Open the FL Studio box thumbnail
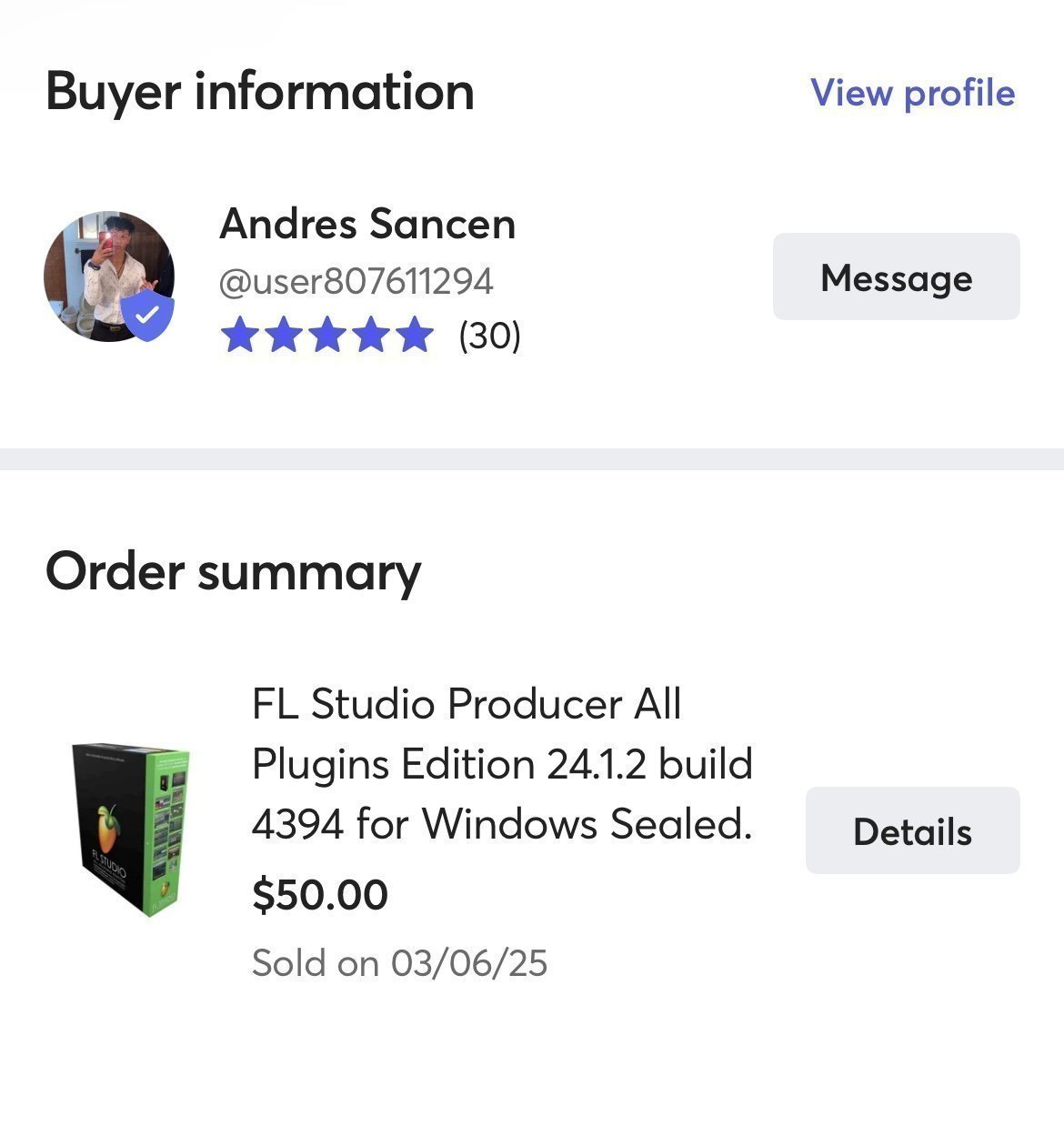1064x1136 pixels. click(130, 829)
